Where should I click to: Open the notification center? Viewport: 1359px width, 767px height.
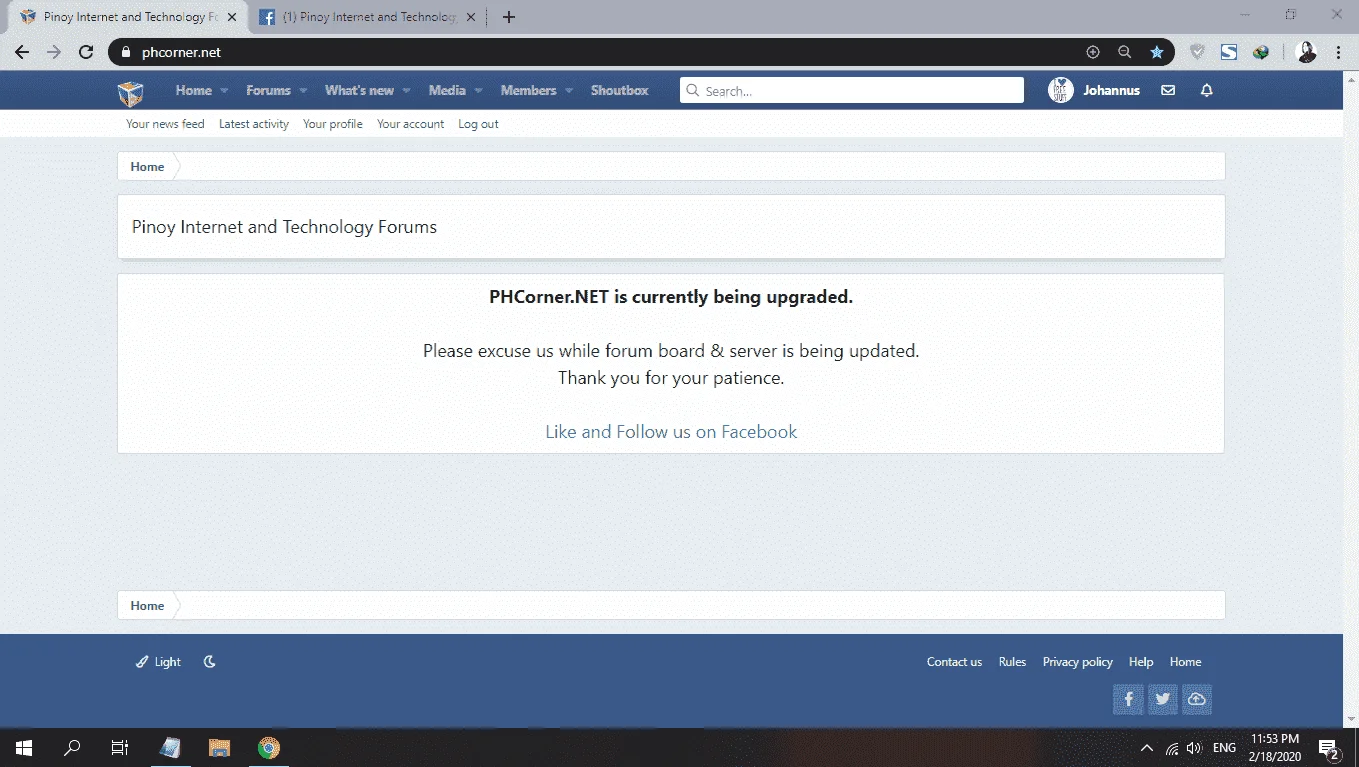[x=1329, y=748]
